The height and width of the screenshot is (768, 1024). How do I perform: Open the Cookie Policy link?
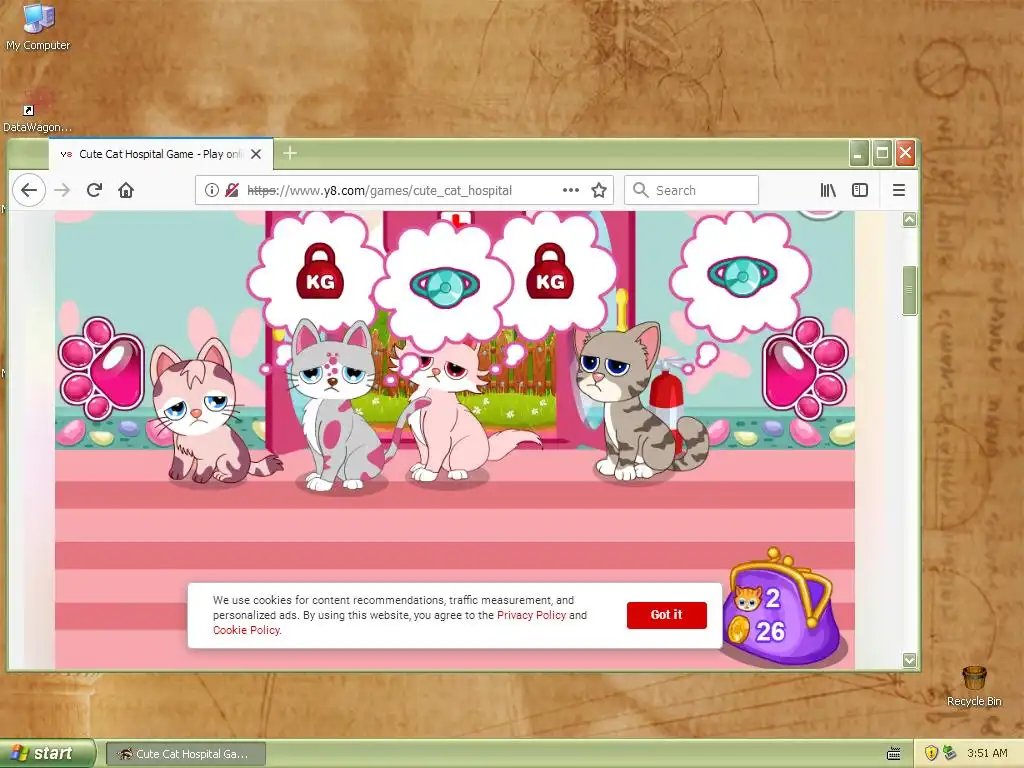point(246,630)
